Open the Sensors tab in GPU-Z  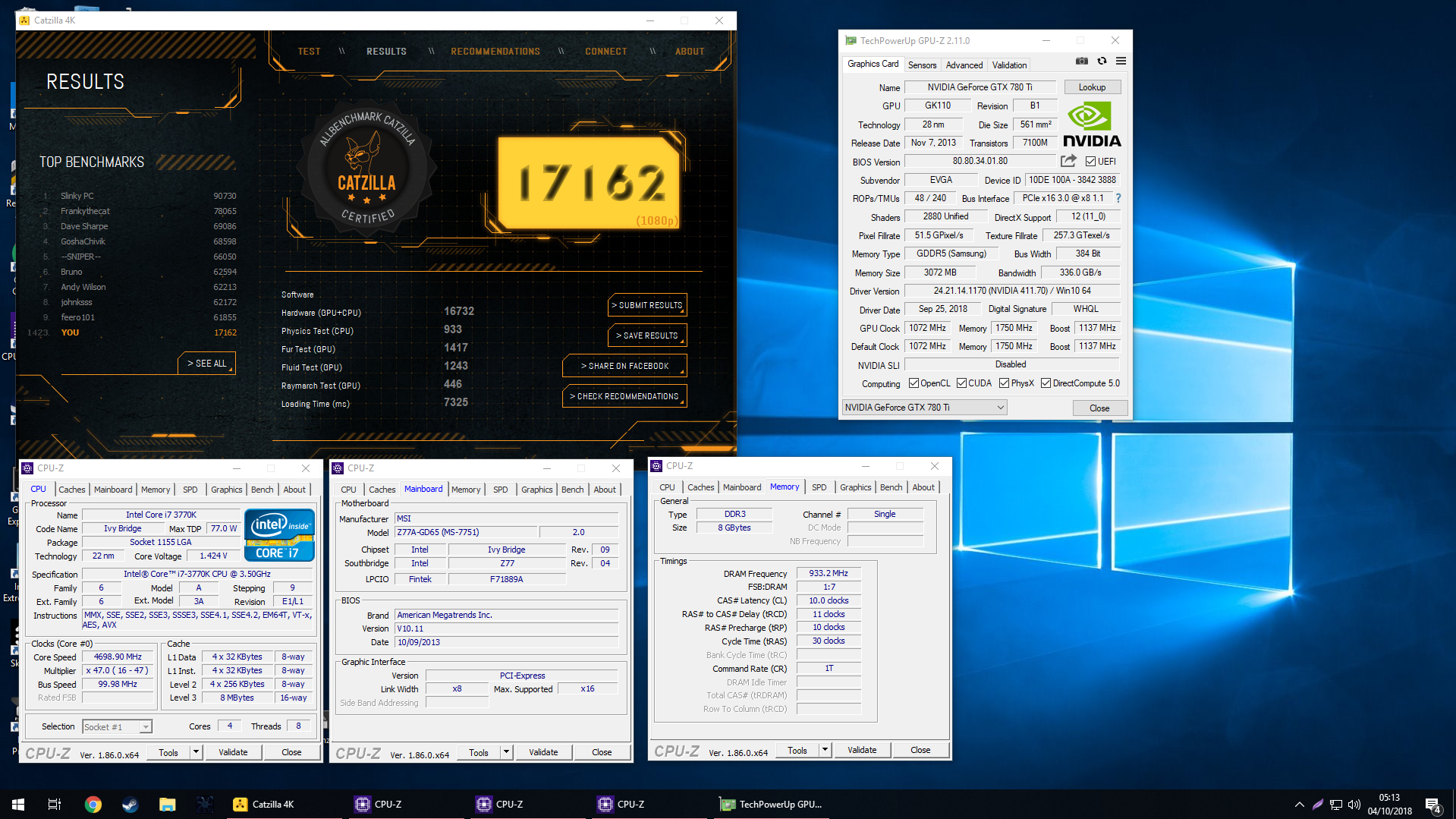pyautogui.click(x=922, y=65)
